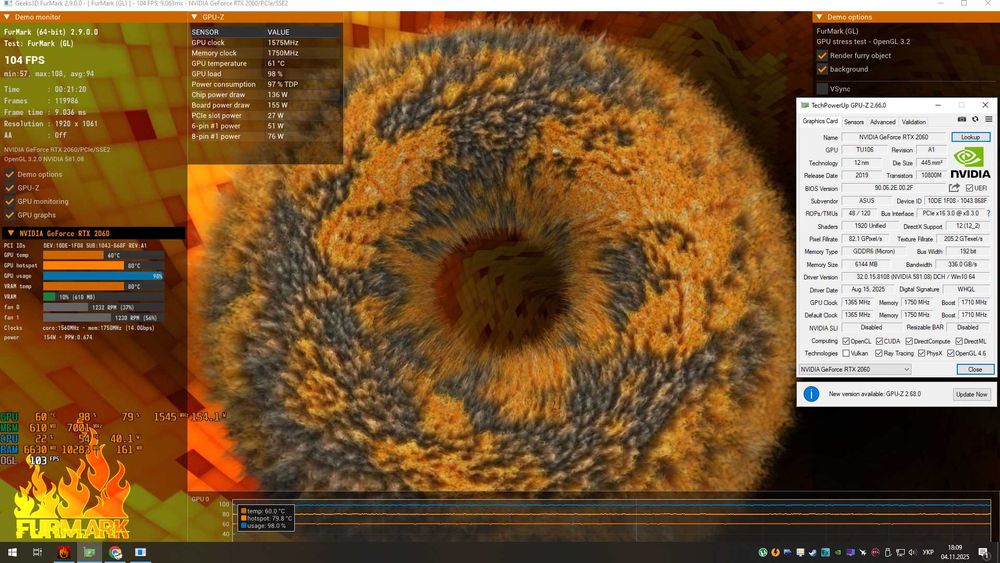
Task: Toggle the Render furry object checkbox
Action: [822, 55]
